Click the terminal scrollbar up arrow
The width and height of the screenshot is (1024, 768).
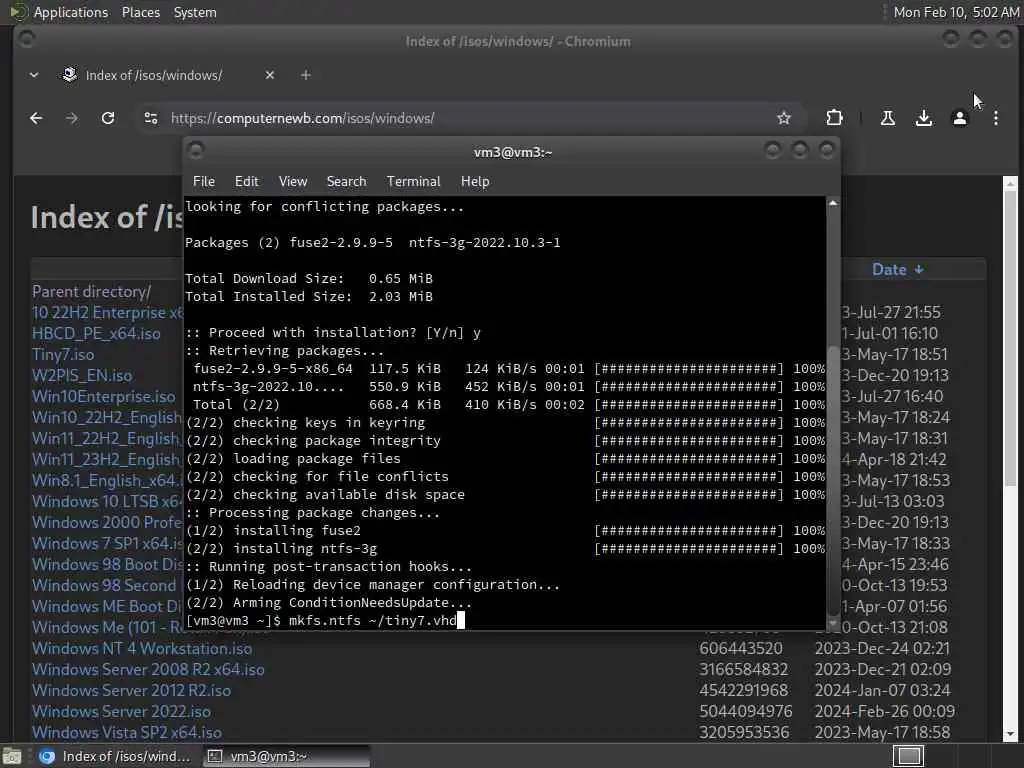(x=833, y=203)
